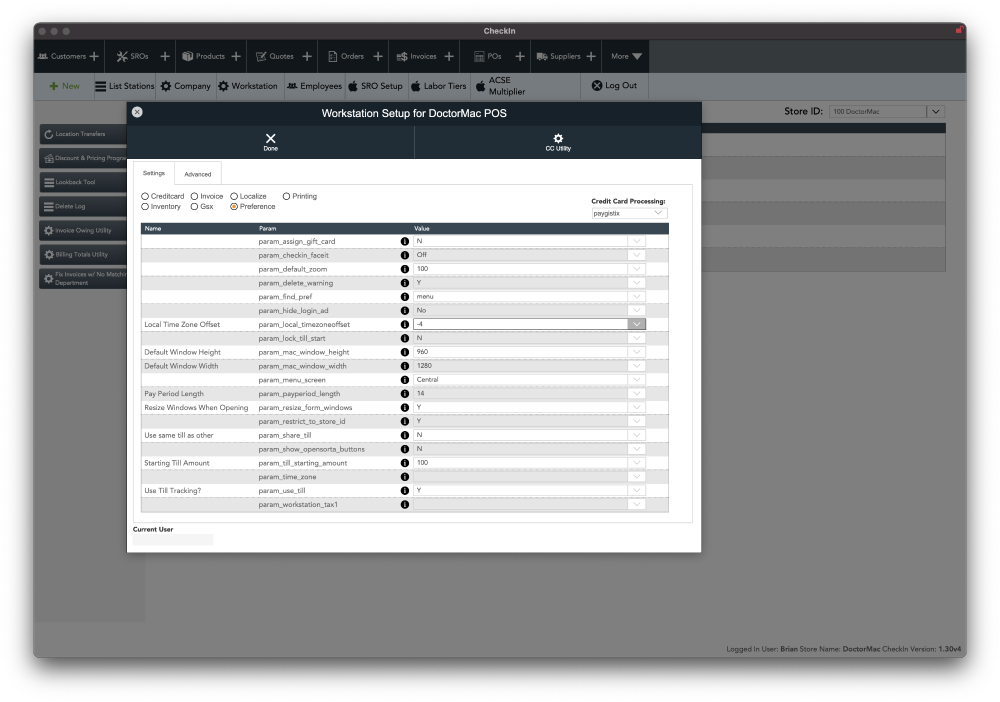Expand the param_local_timezoneoffset value dropdown
Viewport: 1000px width, 702px height.
pyautogui.click(x=636, y=324)
